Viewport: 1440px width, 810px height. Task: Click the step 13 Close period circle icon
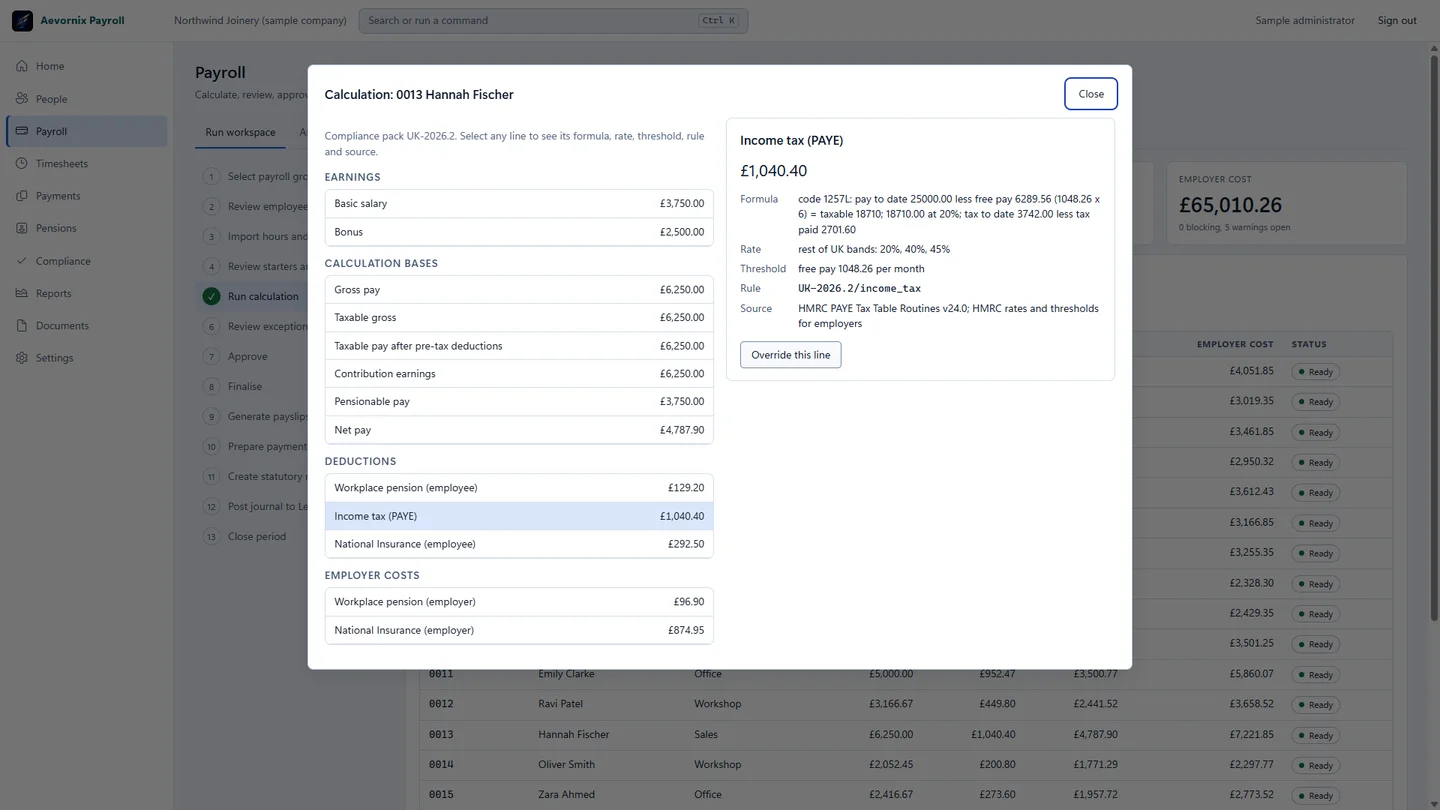click(x=211, y=536)
